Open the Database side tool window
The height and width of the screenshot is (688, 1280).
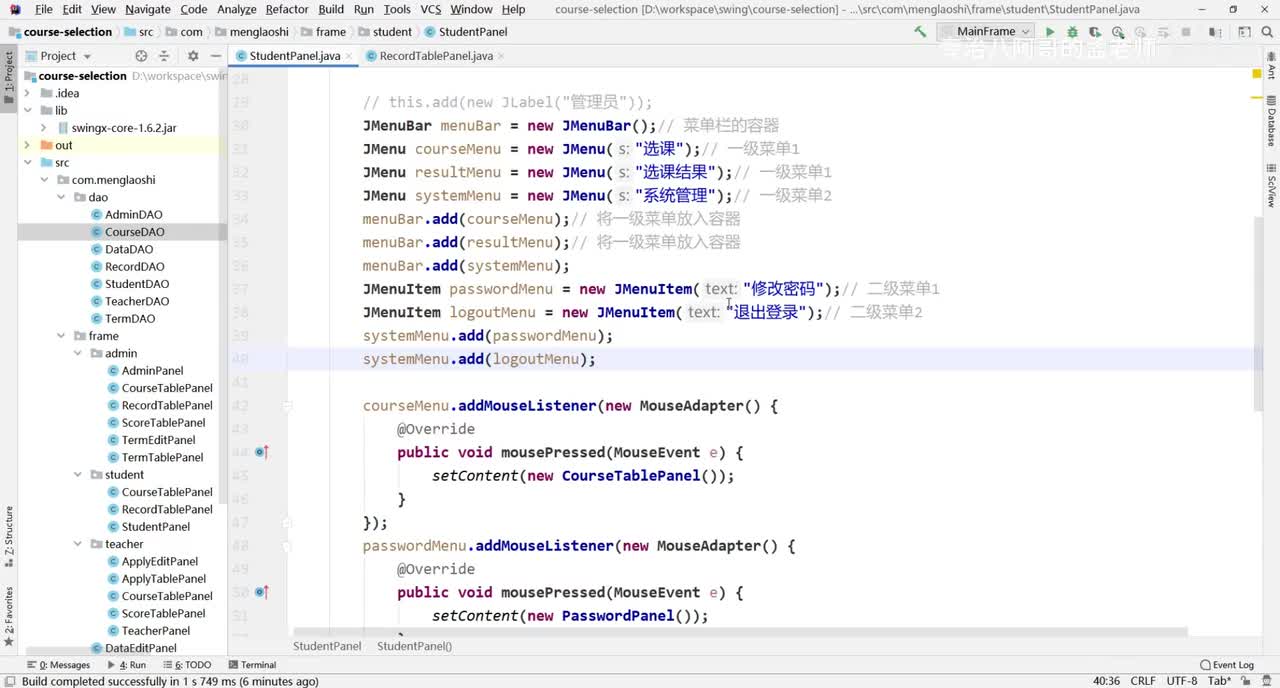click(x=1271, y=122)
